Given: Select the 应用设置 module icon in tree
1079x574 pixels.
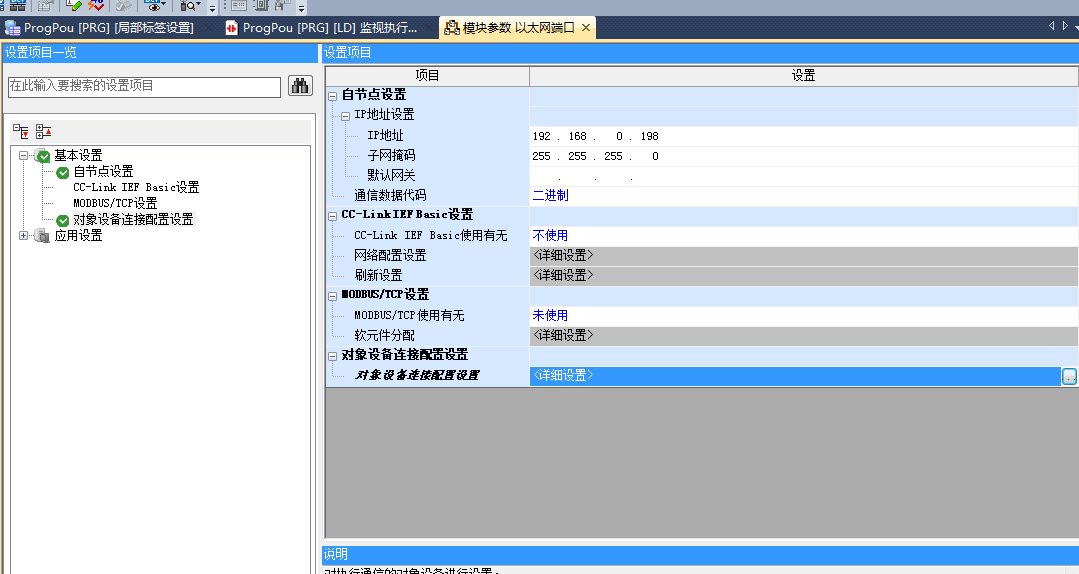Looking at the screenshot, I should 42,236.
